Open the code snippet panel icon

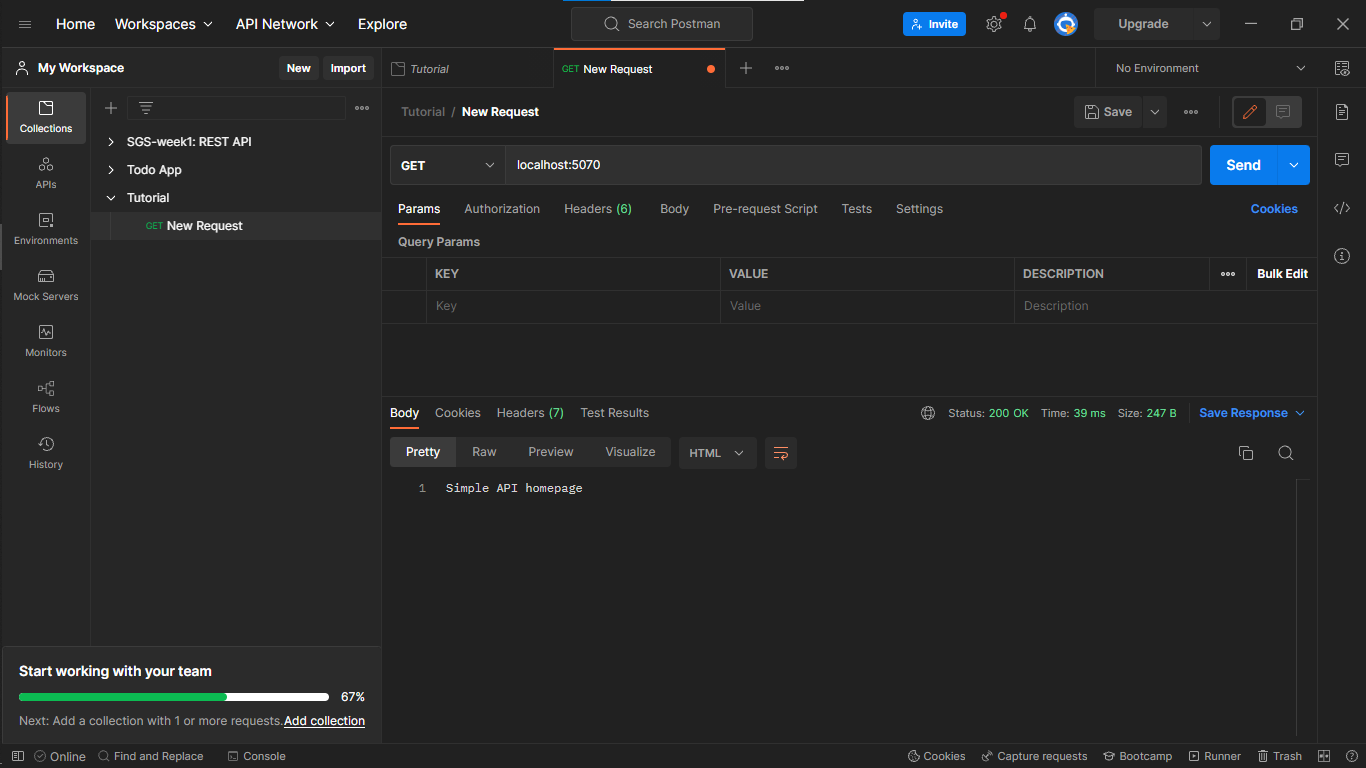[1342, 208]
